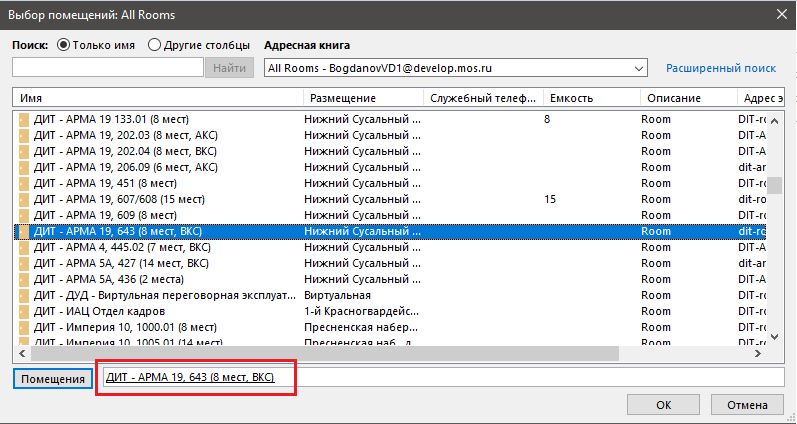The width and height of the screenshot is (797, 424).
Task: Click room icon beside ДИТ - АРМА 19, 607/608
Action: coord(24,199)
